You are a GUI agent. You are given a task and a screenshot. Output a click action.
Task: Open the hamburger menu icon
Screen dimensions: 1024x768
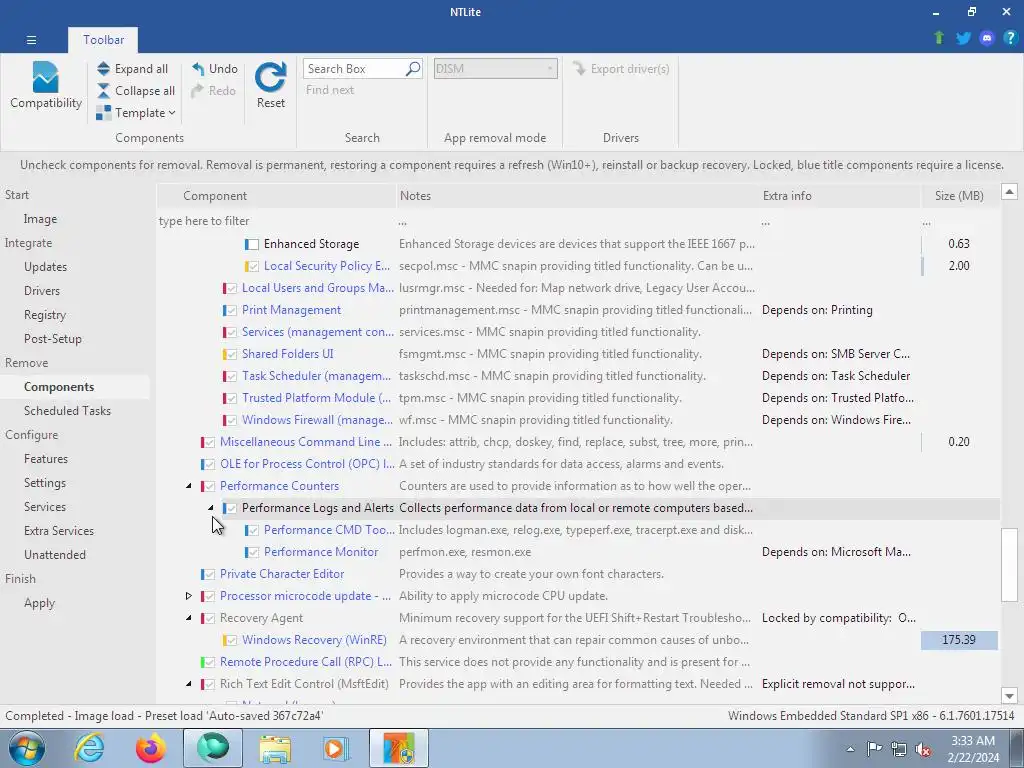(31, 40)
